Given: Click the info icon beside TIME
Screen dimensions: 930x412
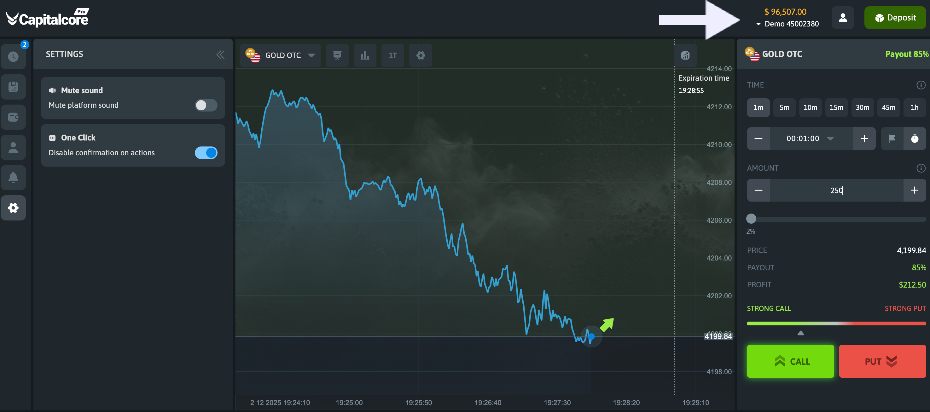Looking at the screenshot, I should tap(921, 85).
